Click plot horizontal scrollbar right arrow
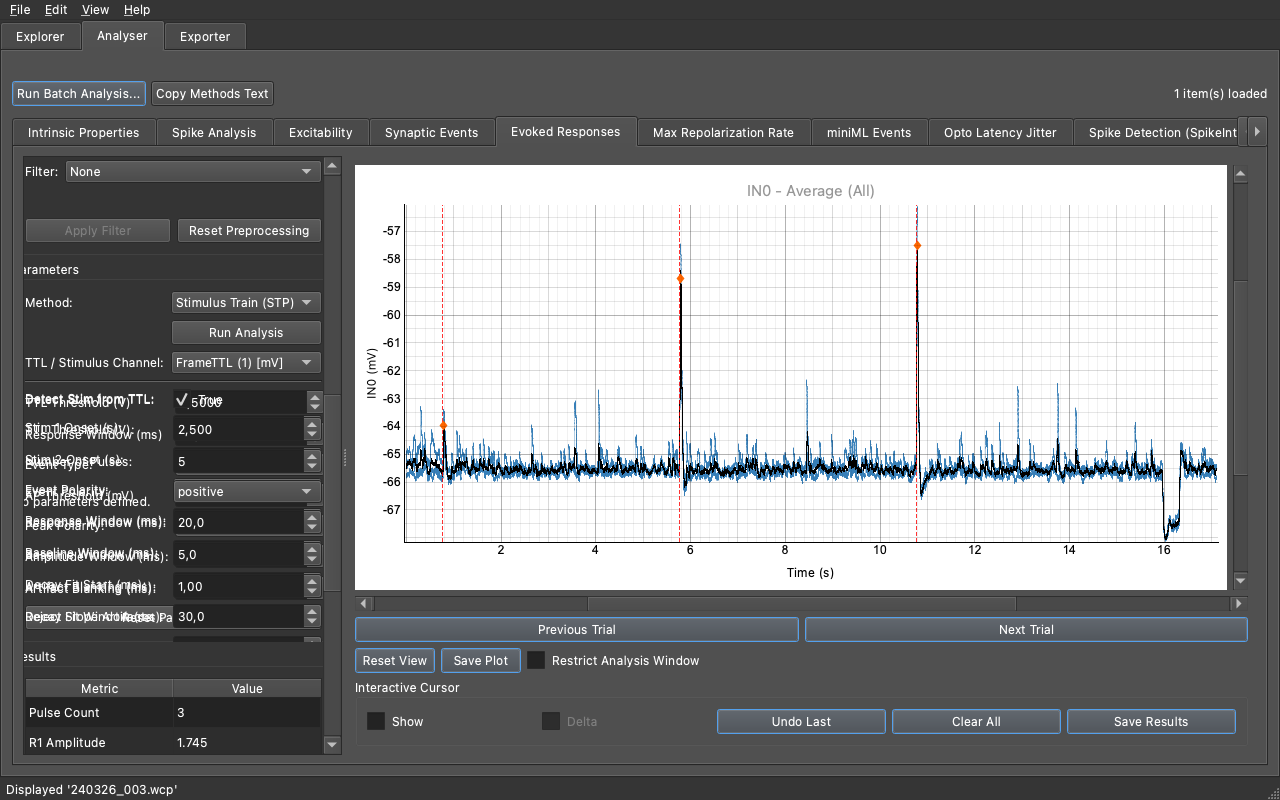Screen dimensions: 1280x800 pyautogui.click(x=1239, y=604)
